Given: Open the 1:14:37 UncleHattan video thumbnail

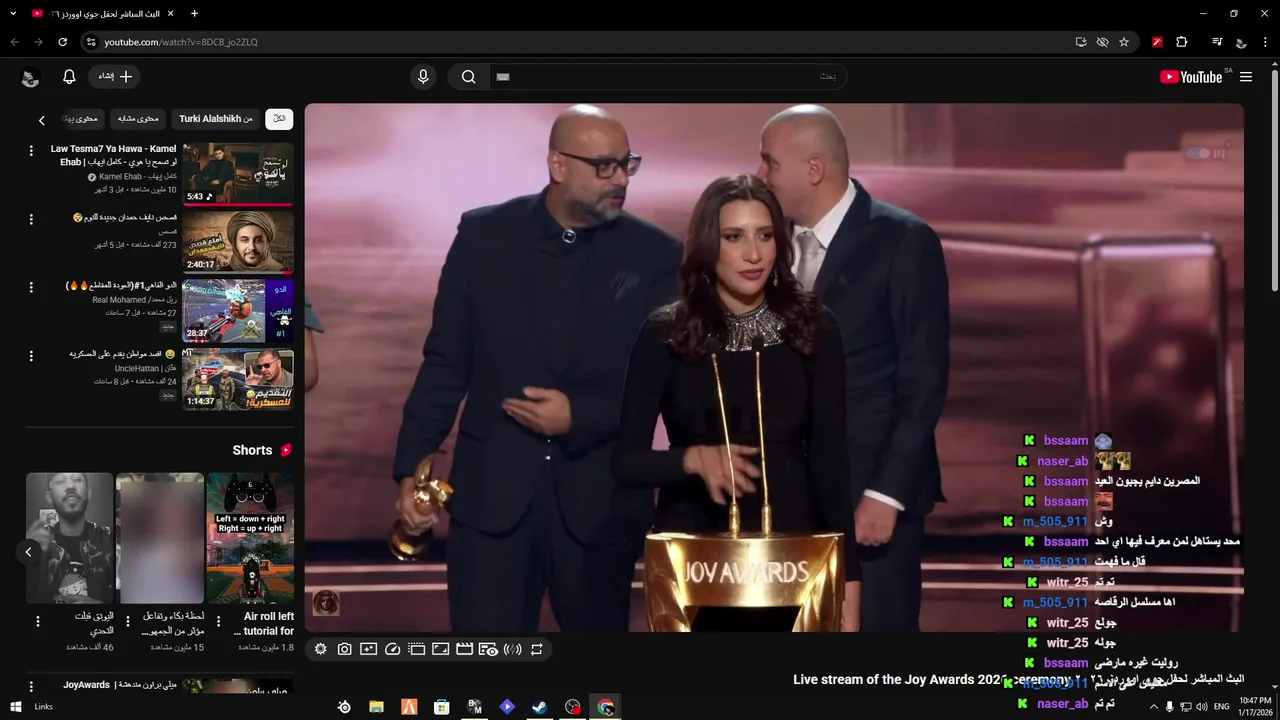Looking at the screenshot, I should (238, 379).
